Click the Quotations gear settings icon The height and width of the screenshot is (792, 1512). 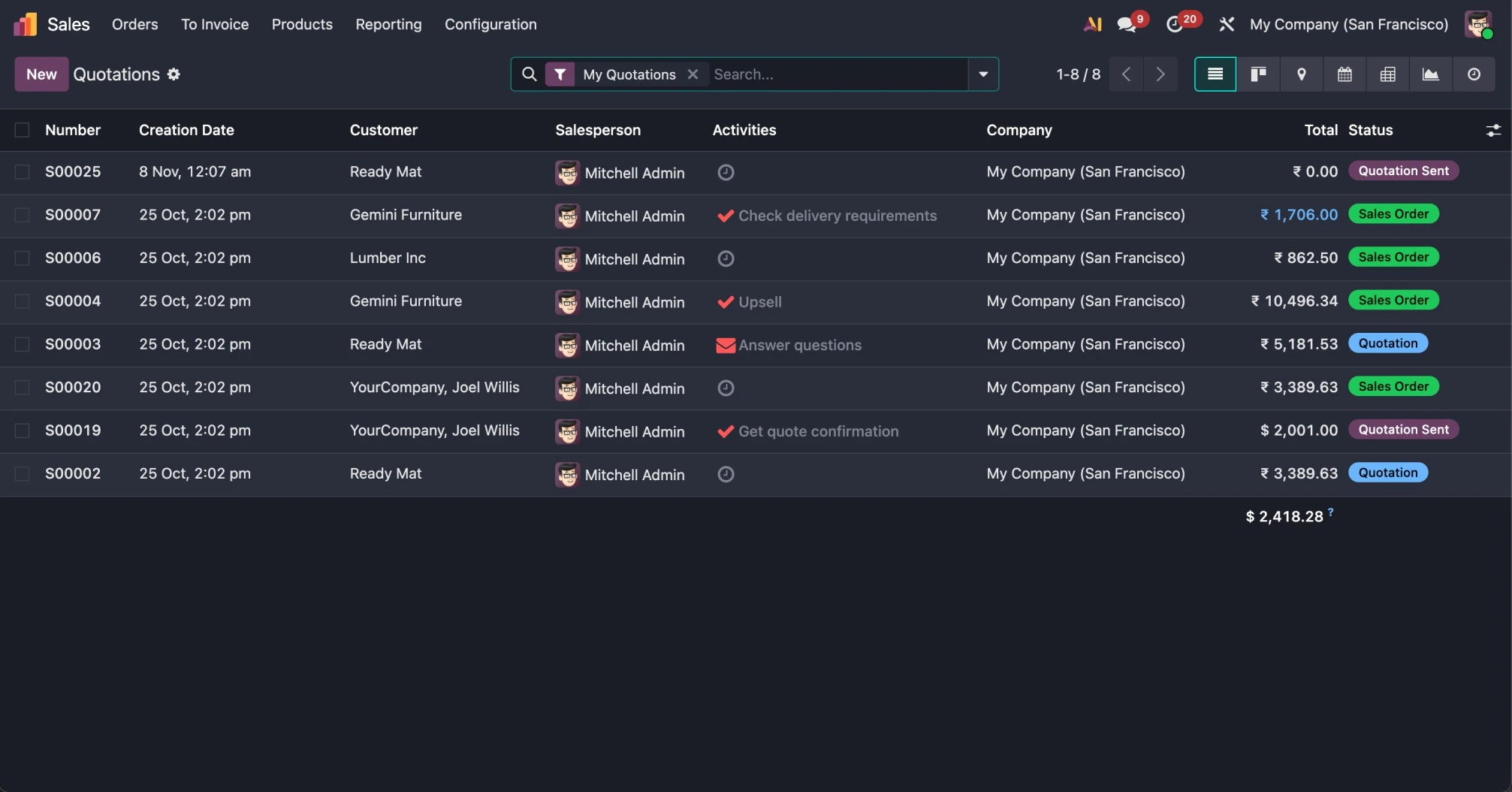(174, 74)
